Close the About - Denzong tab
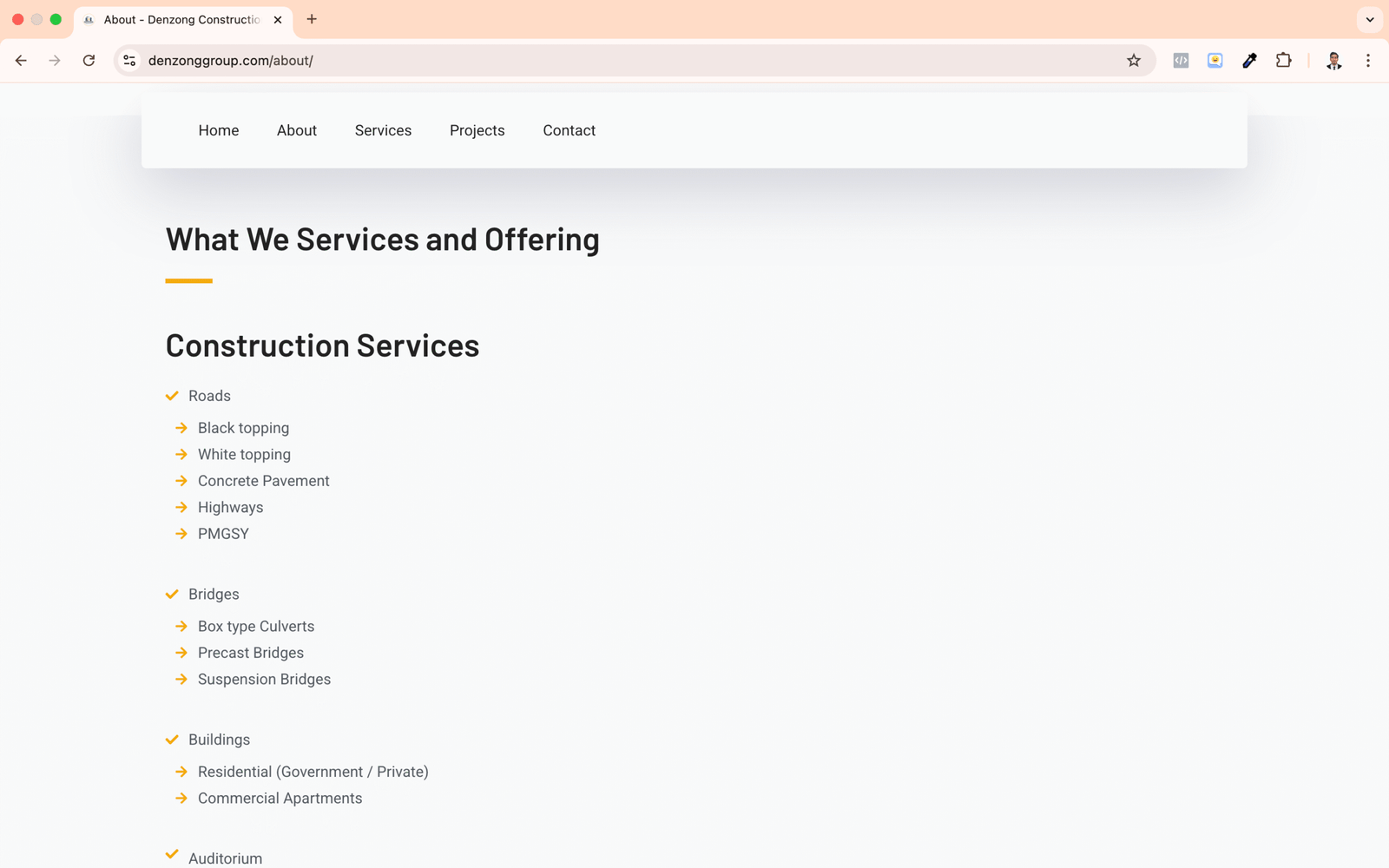Image resolution: width=1389 pixels, height=868 pixels. tap(278, 19)
